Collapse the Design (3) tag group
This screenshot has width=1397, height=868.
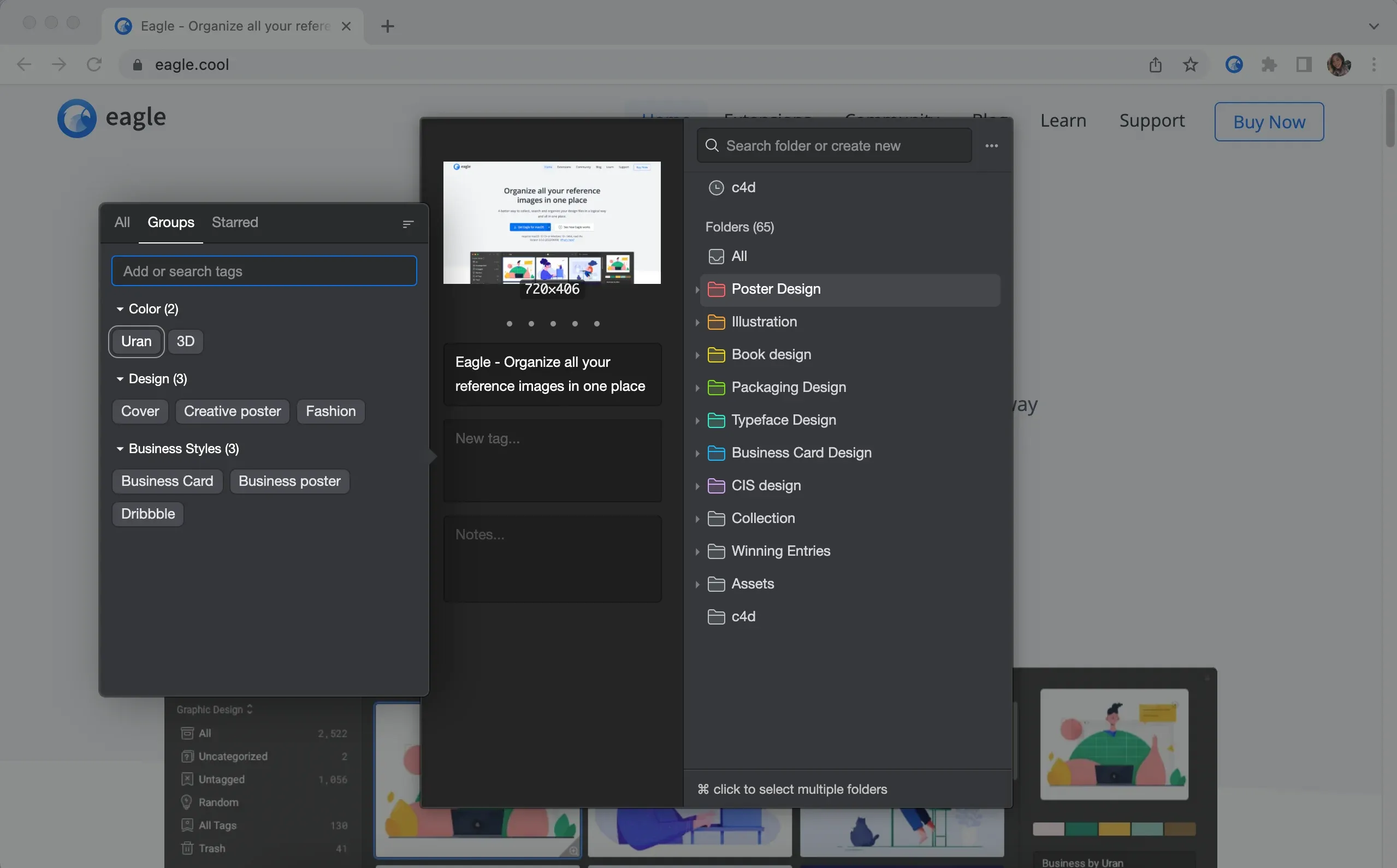coord(120,379)
